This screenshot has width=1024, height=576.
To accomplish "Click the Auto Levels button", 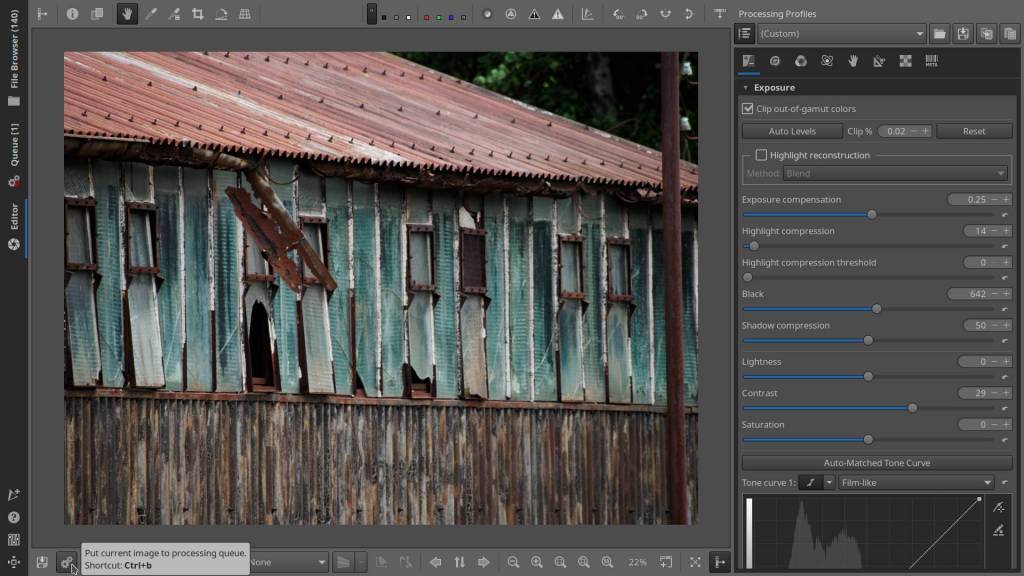I will (x=792, y=131).
